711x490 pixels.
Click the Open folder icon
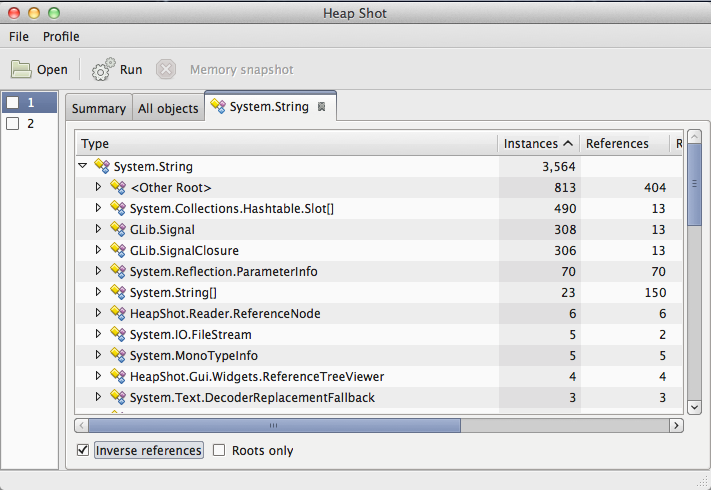click(21, 69)
